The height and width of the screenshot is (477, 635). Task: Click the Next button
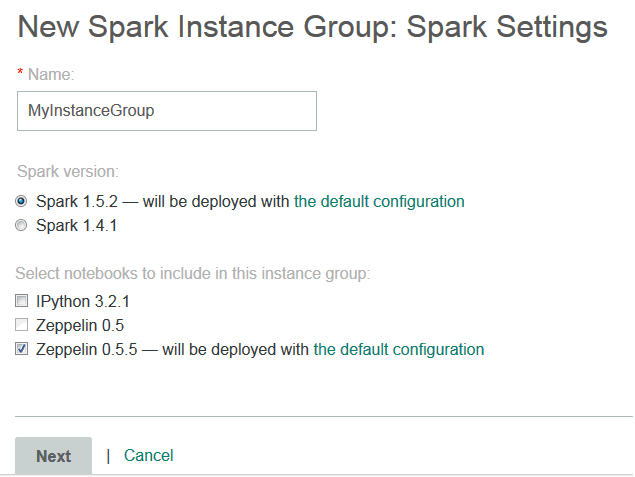[53, 456]
